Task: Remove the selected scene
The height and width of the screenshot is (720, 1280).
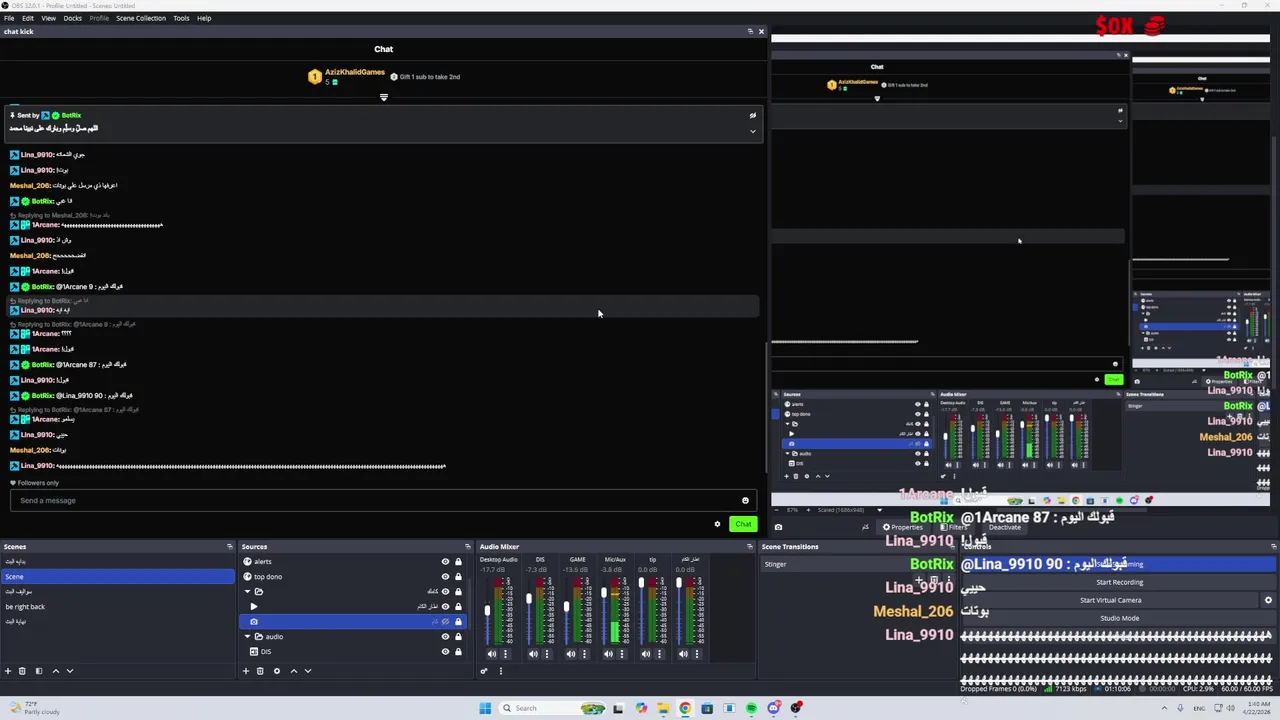Action: [22, 671]
